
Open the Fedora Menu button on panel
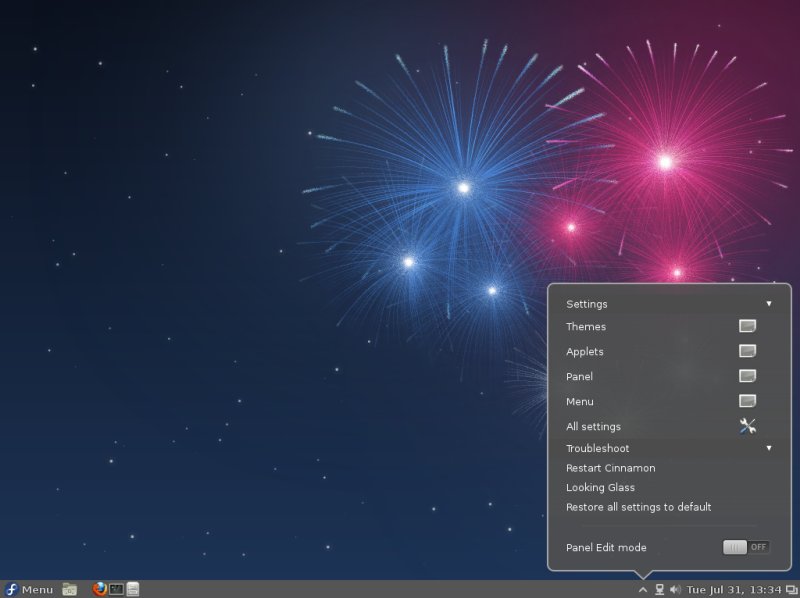coord(29,589)
